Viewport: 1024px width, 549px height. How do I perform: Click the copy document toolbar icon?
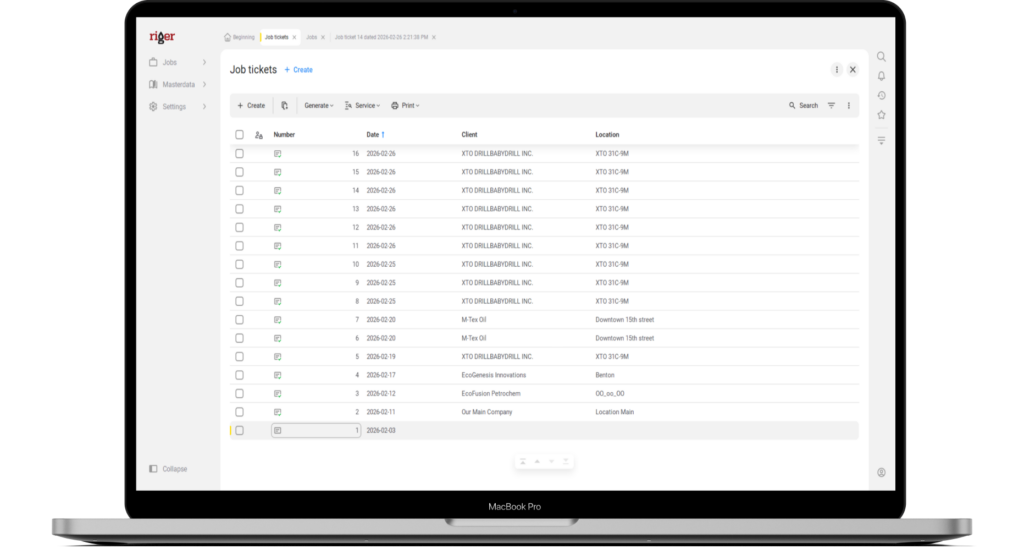[x=284, y=105]
